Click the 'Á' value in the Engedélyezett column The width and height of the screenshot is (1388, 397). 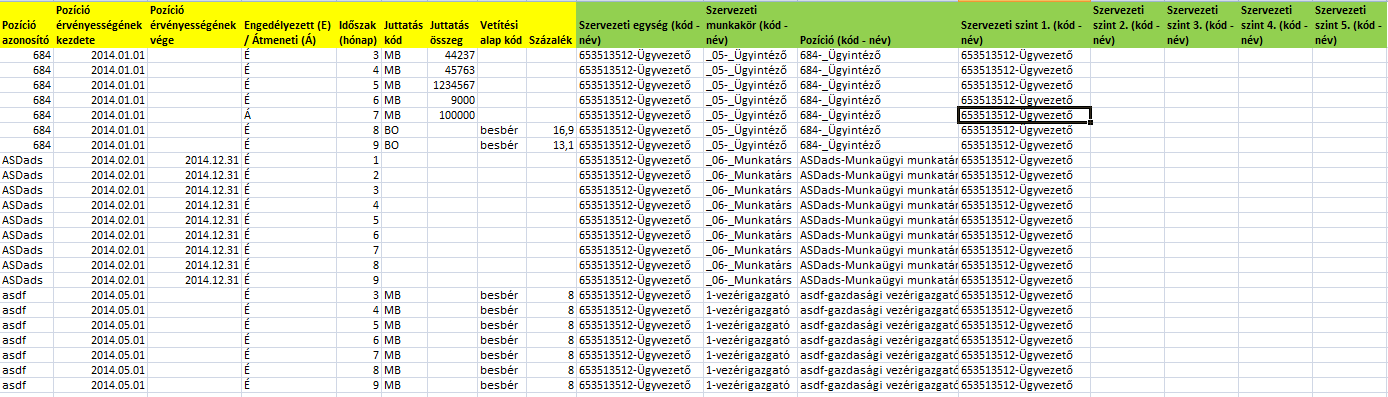[290, 115]
